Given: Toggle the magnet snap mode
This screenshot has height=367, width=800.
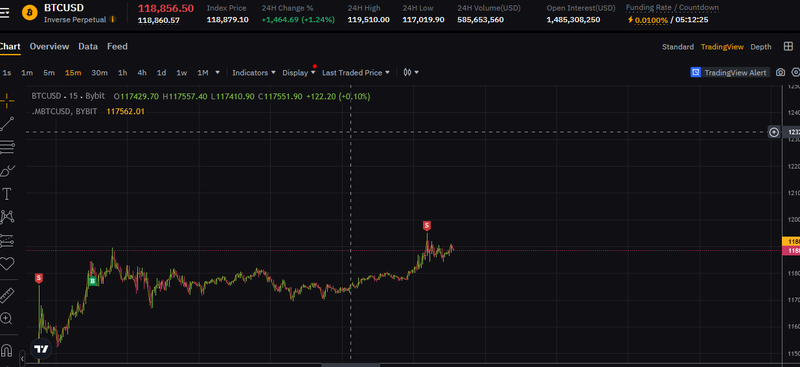Looking at the screenshot, I should pos(6,350).
